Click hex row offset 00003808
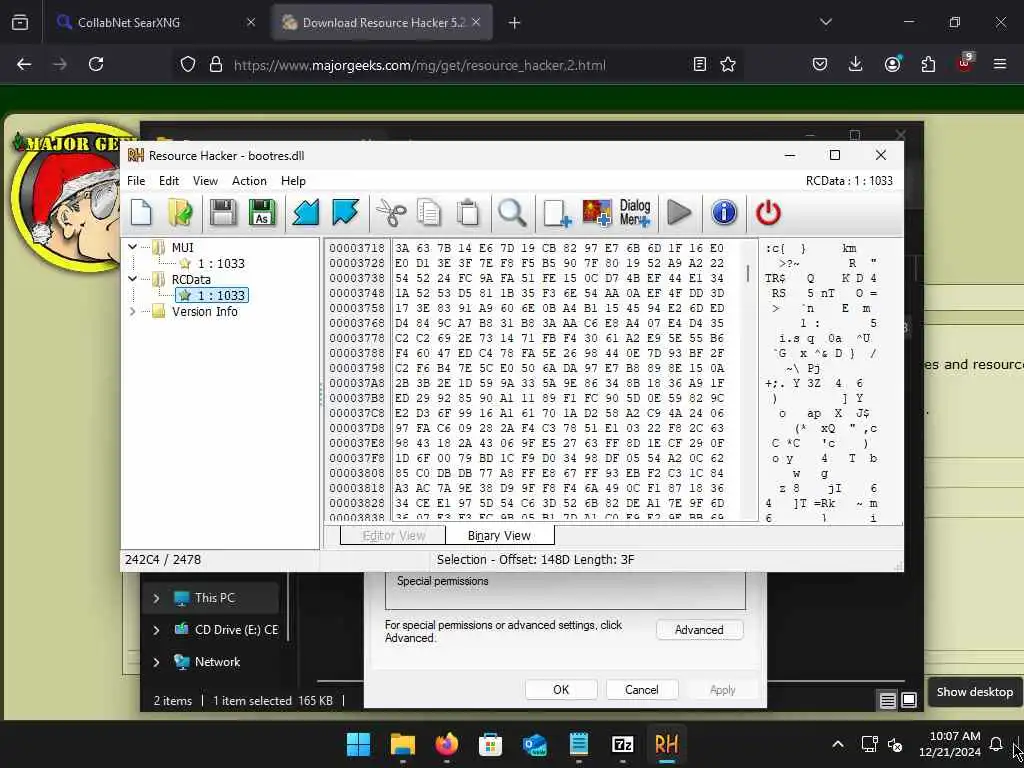The width and height of the screenshot is (1024, 768). click(357, 473)
